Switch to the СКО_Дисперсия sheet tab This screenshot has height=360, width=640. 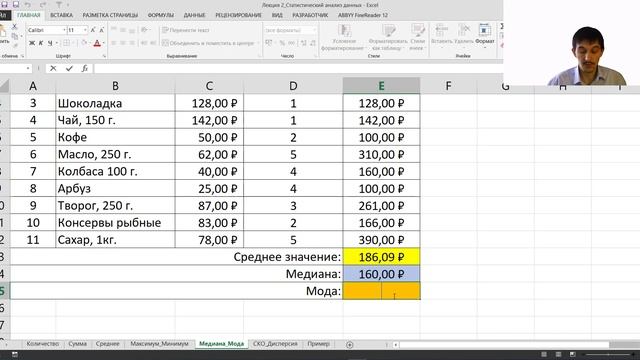(x=275, y=344)
